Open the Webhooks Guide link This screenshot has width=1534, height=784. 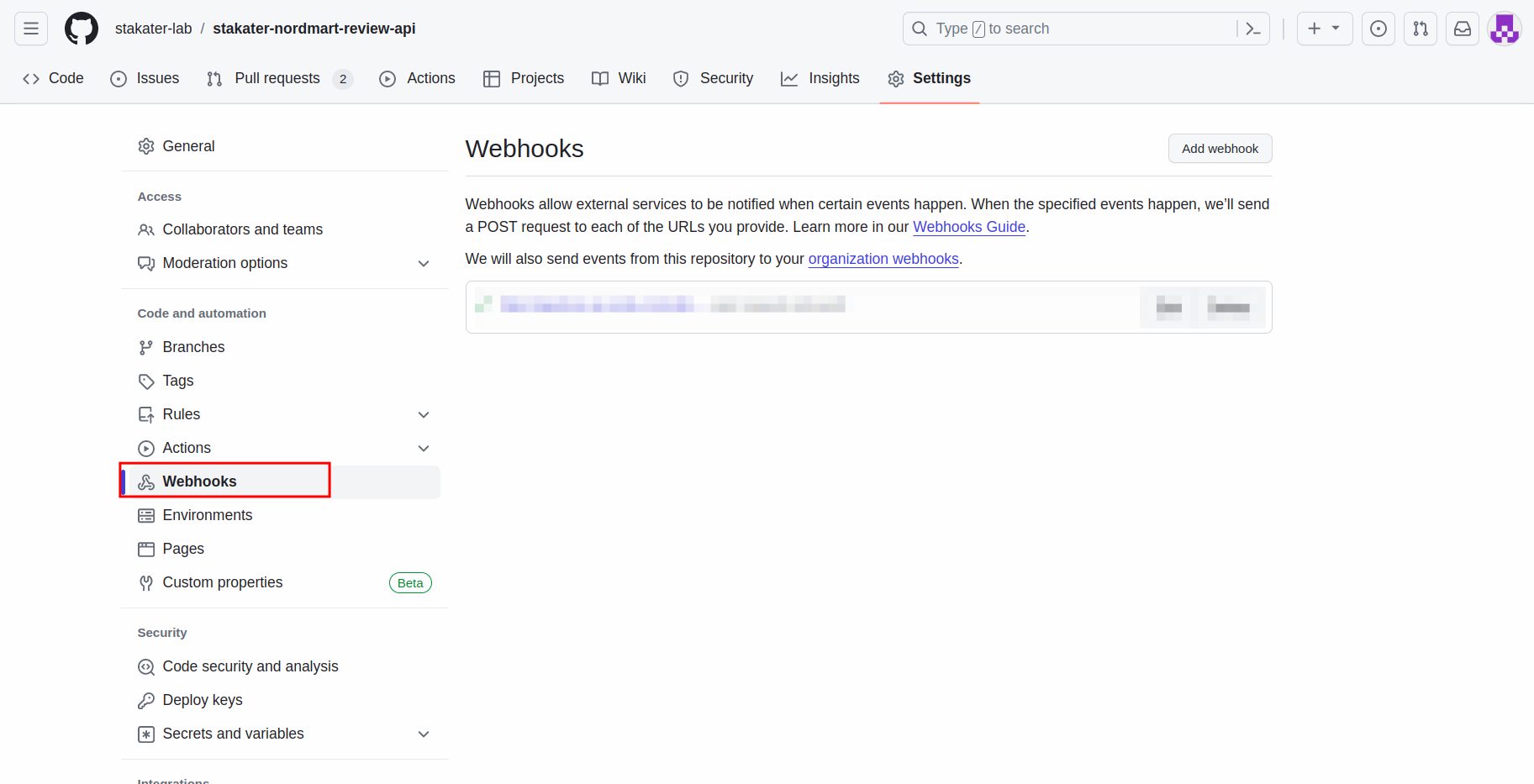click(968, 227)
